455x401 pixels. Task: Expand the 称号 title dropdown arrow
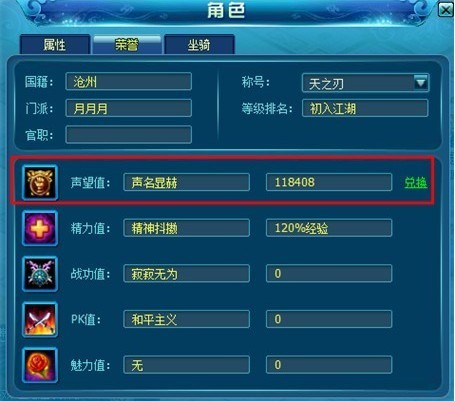point(421,82)
